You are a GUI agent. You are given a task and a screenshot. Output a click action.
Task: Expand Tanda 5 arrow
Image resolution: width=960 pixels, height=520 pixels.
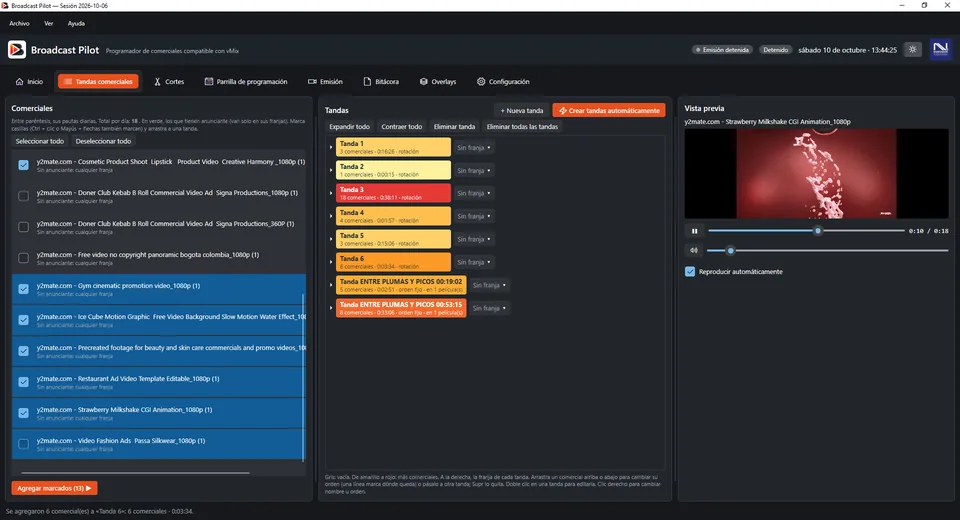[331, 239]
